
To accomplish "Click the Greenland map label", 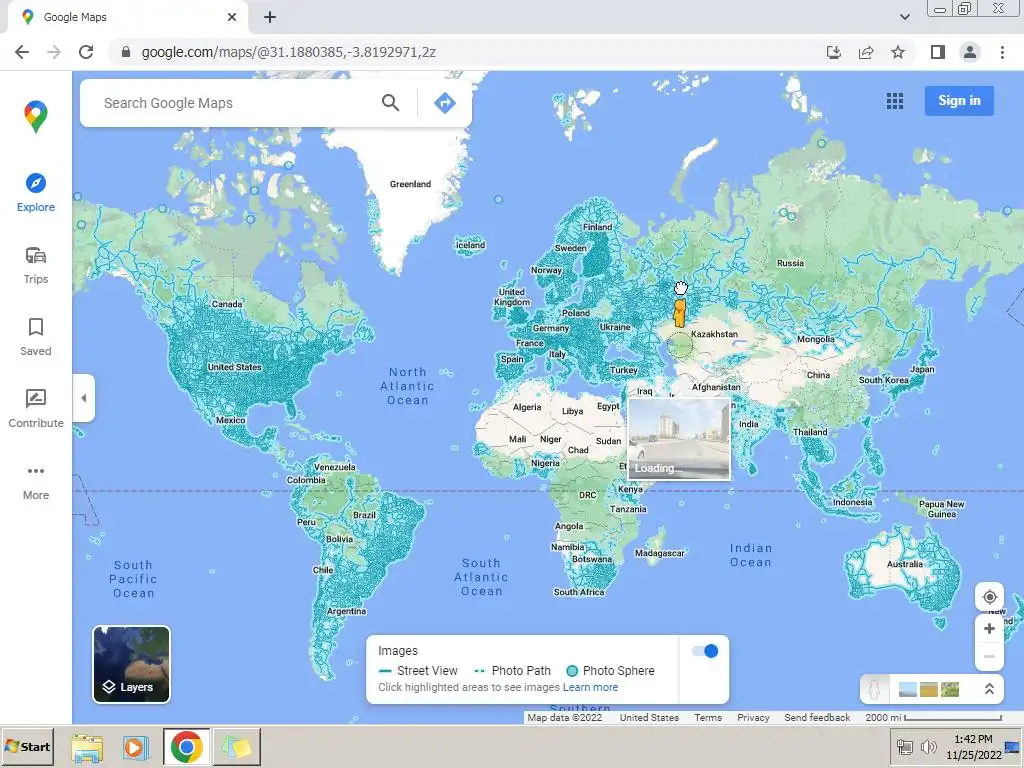I will (x=410, y=184).
